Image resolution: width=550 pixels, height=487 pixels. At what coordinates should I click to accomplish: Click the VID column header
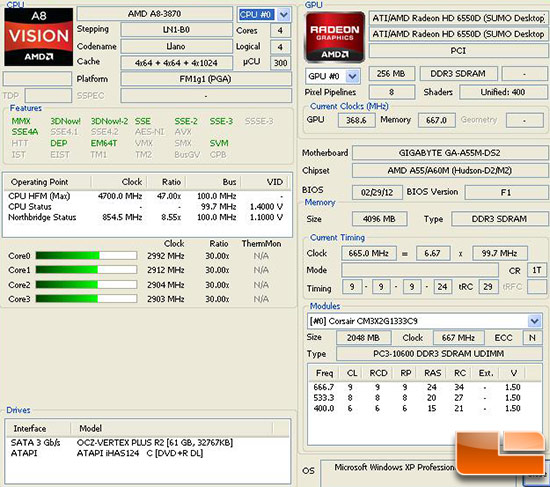click(266, 182)
